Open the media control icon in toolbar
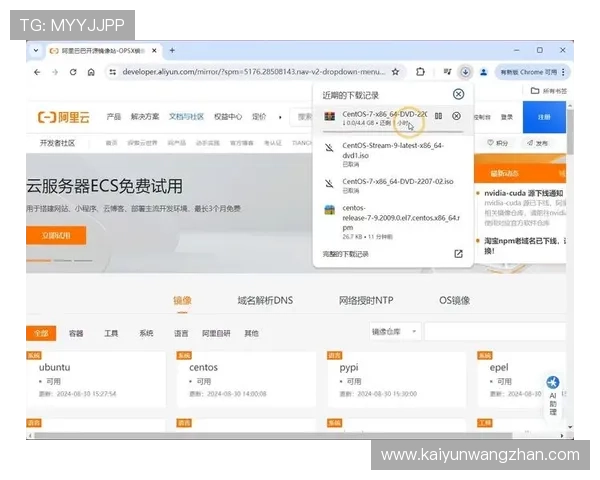Viewport: 600px width, 480px height. pos(447,72)
